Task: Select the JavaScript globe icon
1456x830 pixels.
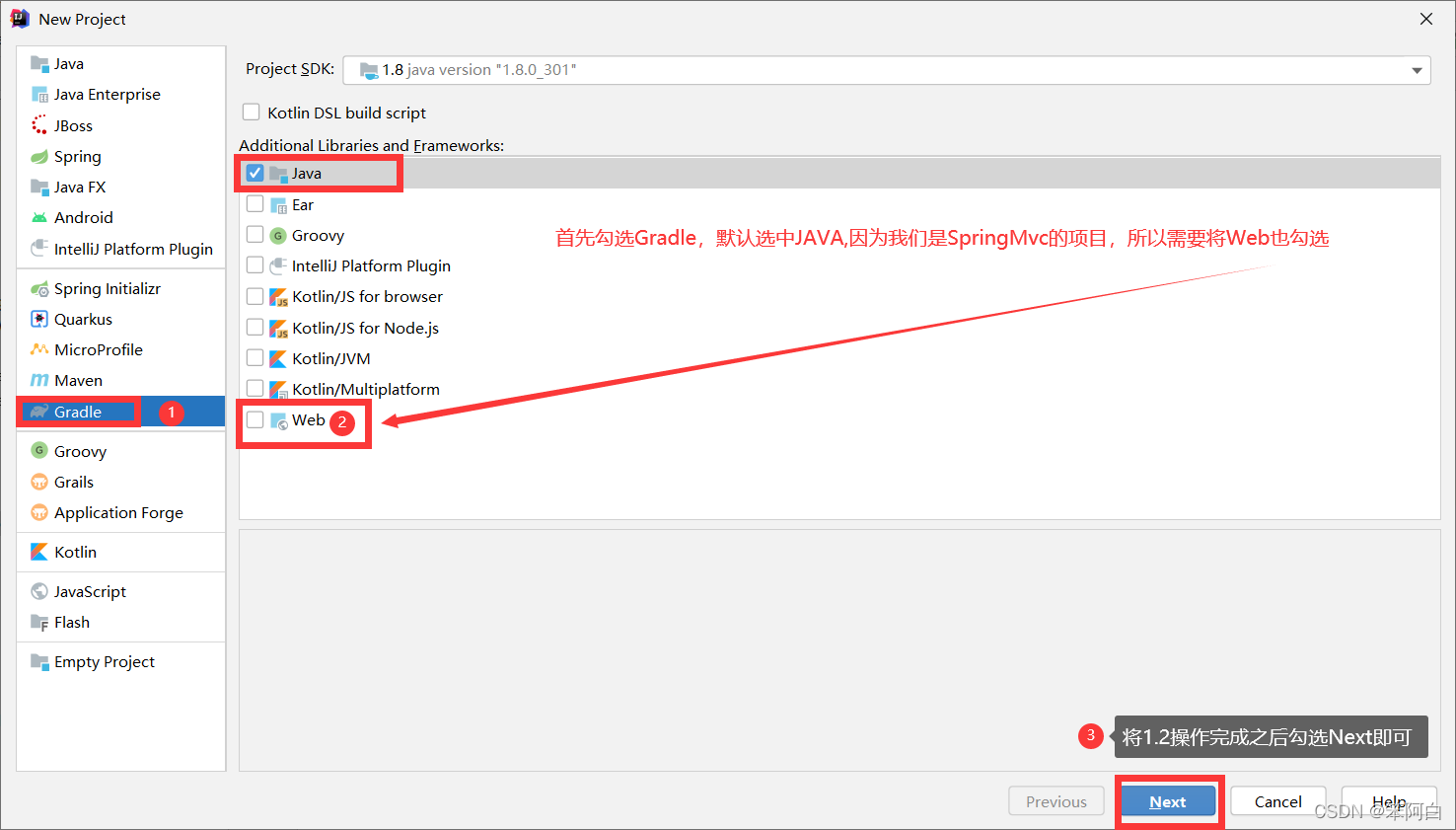Action: click(x=39, y=591)
